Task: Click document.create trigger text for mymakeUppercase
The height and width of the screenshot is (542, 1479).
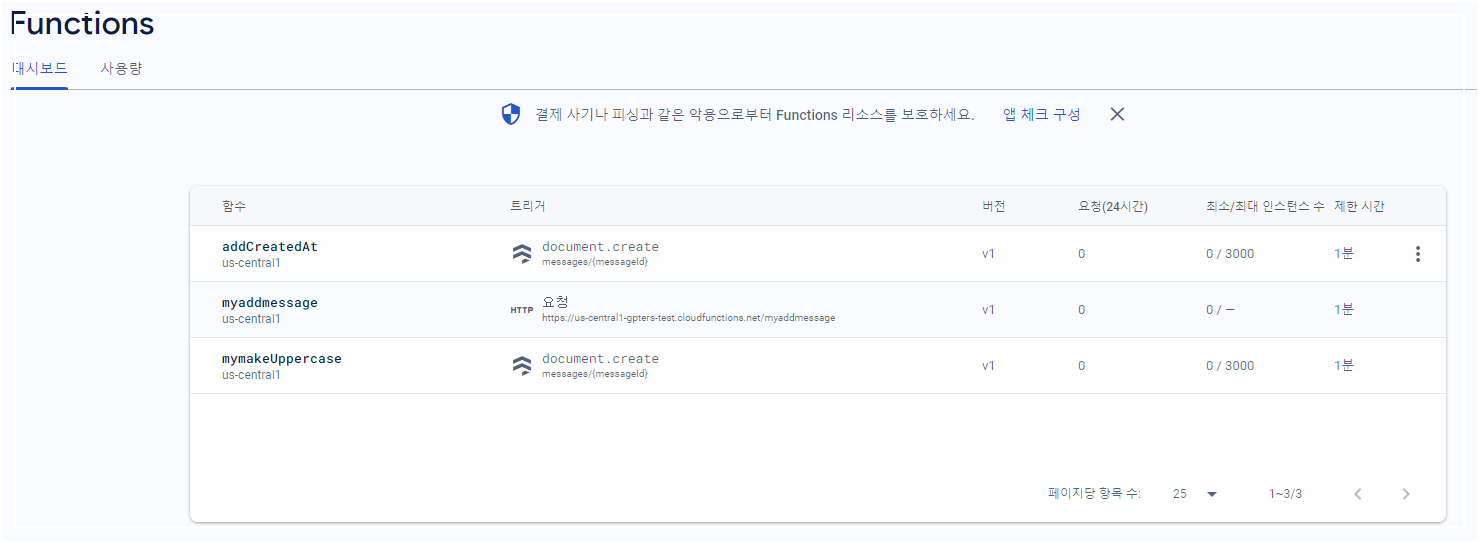Action: [600, 358]
